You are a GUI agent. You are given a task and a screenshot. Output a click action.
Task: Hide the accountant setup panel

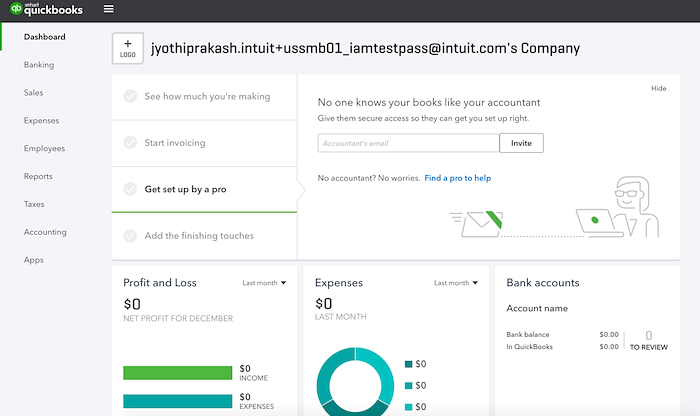(658, 88)
